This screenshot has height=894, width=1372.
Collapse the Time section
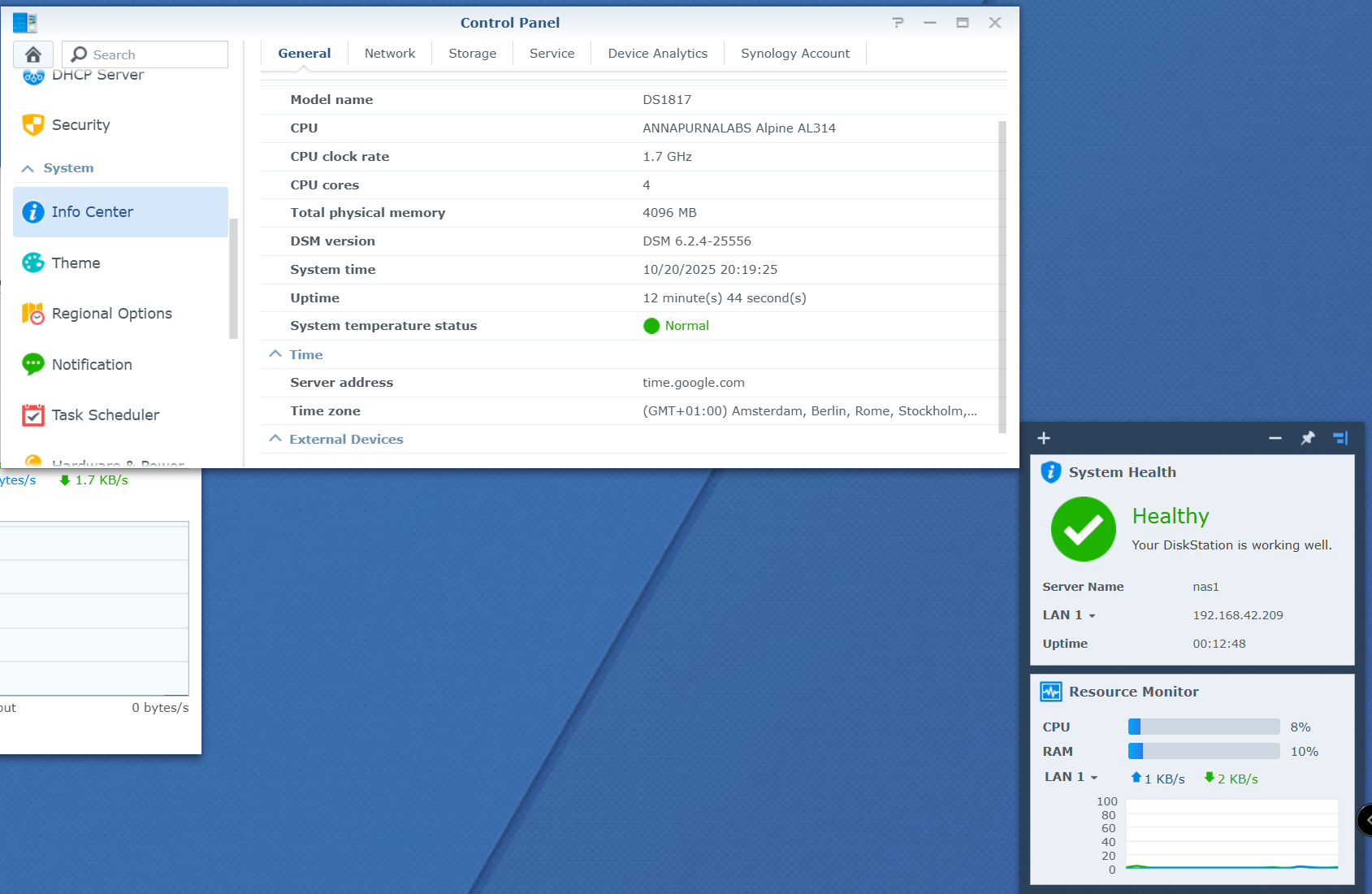275,354
